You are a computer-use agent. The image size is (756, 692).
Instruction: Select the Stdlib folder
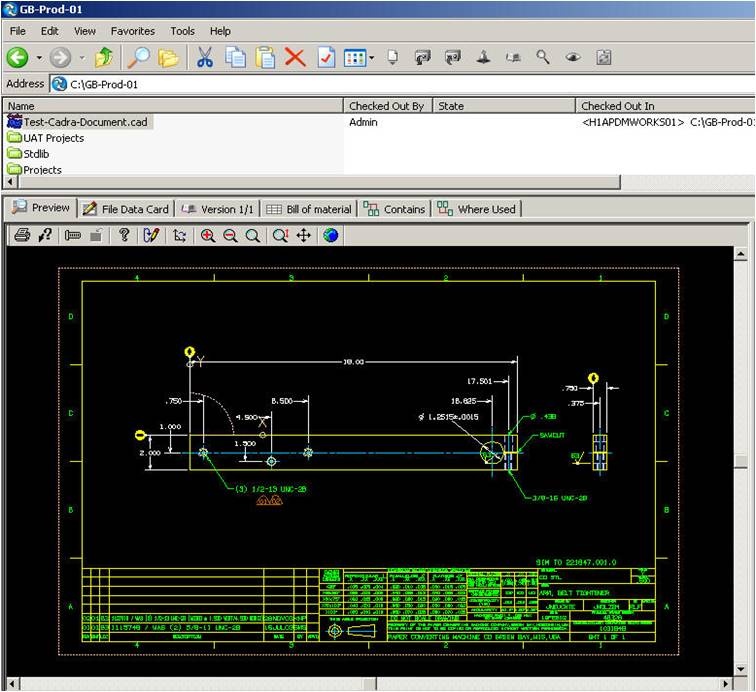[28, 154]
